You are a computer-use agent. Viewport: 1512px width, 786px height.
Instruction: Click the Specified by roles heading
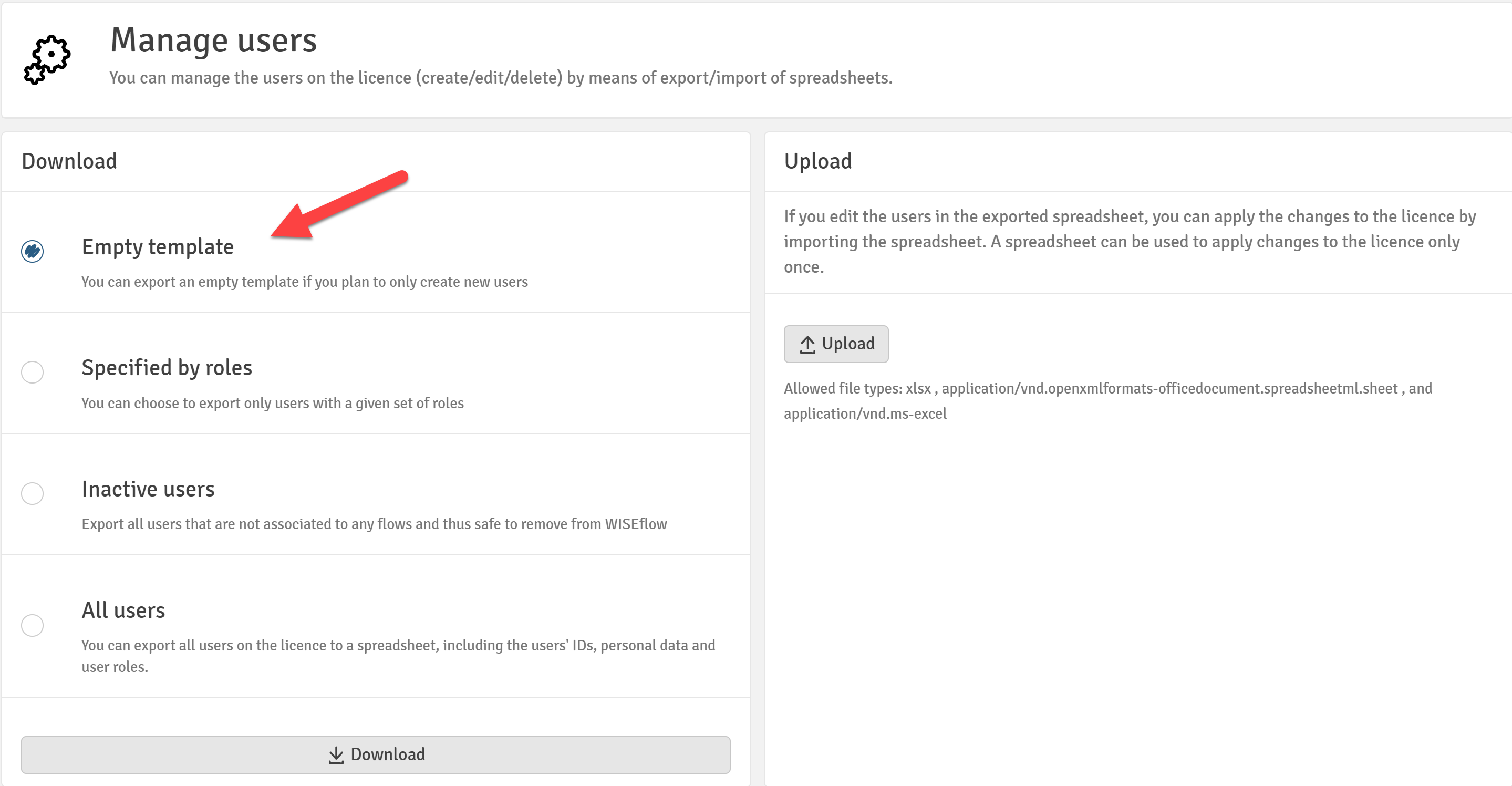(167, 368)
